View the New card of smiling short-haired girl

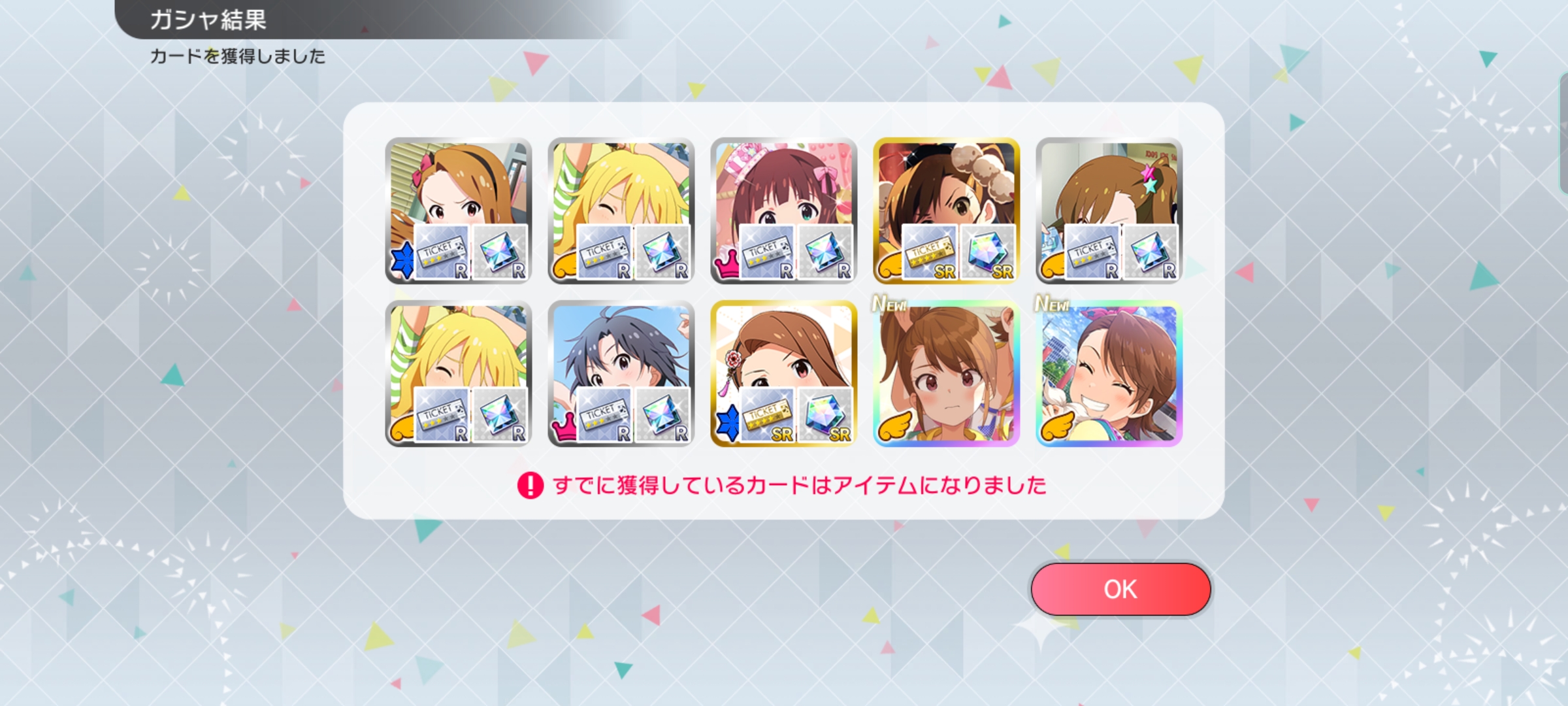1109,374
